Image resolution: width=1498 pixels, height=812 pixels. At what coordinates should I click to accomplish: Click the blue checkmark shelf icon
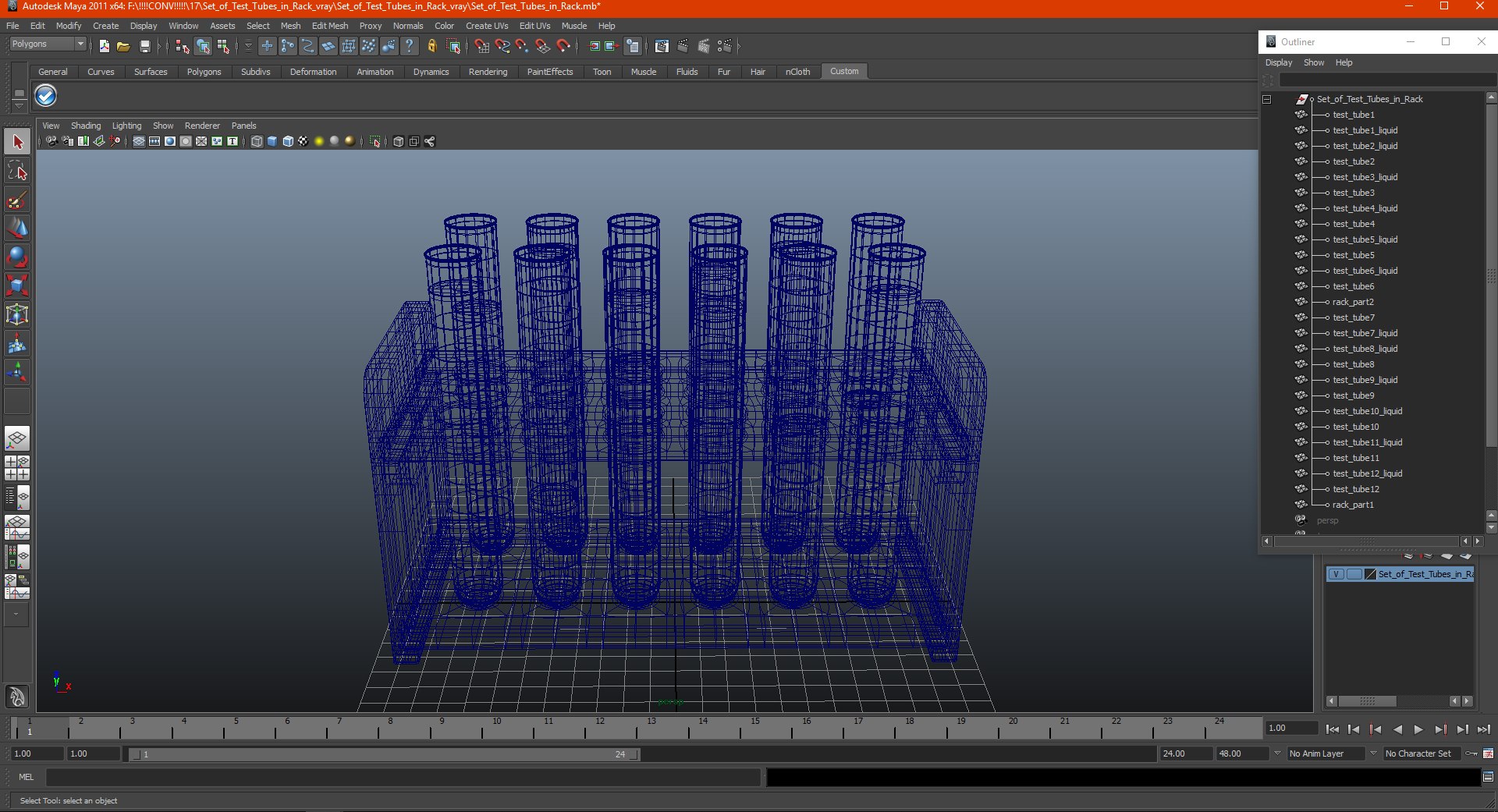coord(46,96)
